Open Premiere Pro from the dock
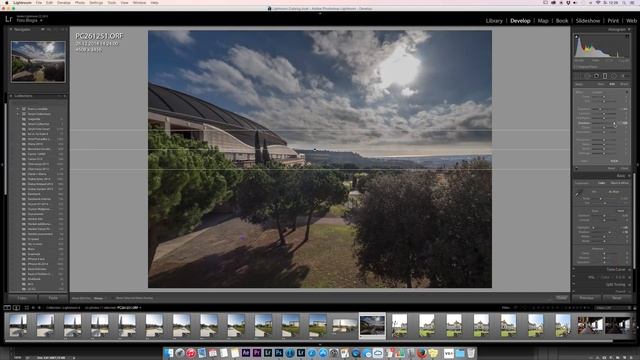The height and width of the screenshot is (360, 640). click(257, 353)
